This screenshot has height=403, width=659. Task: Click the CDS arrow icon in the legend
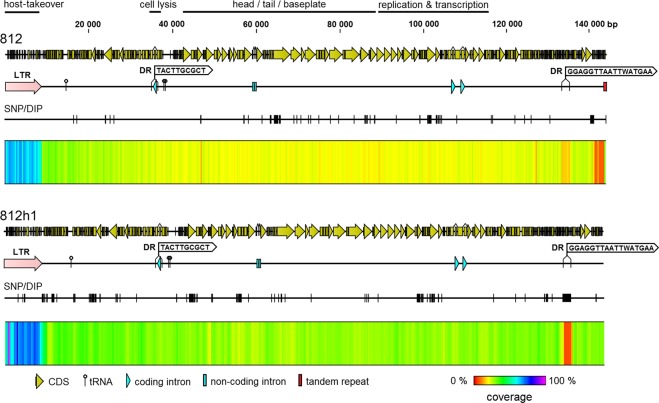click(40, 383)
